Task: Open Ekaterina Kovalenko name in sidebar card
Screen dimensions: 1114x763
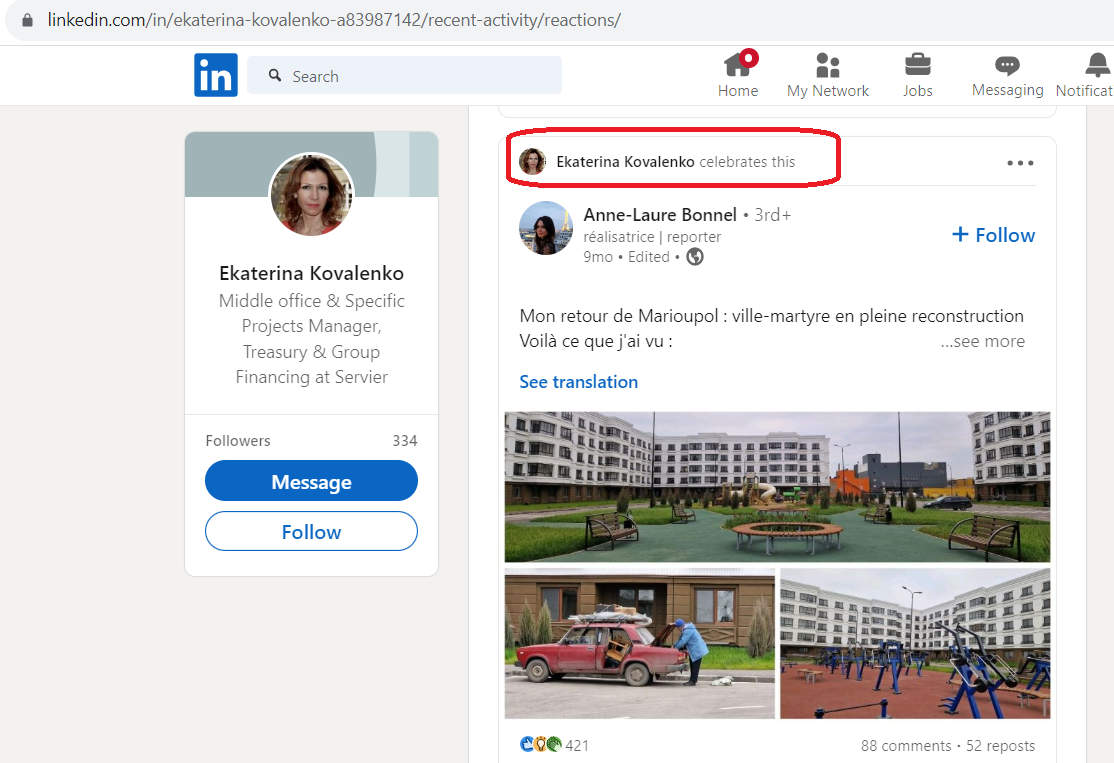Action: tap(311, 273)
